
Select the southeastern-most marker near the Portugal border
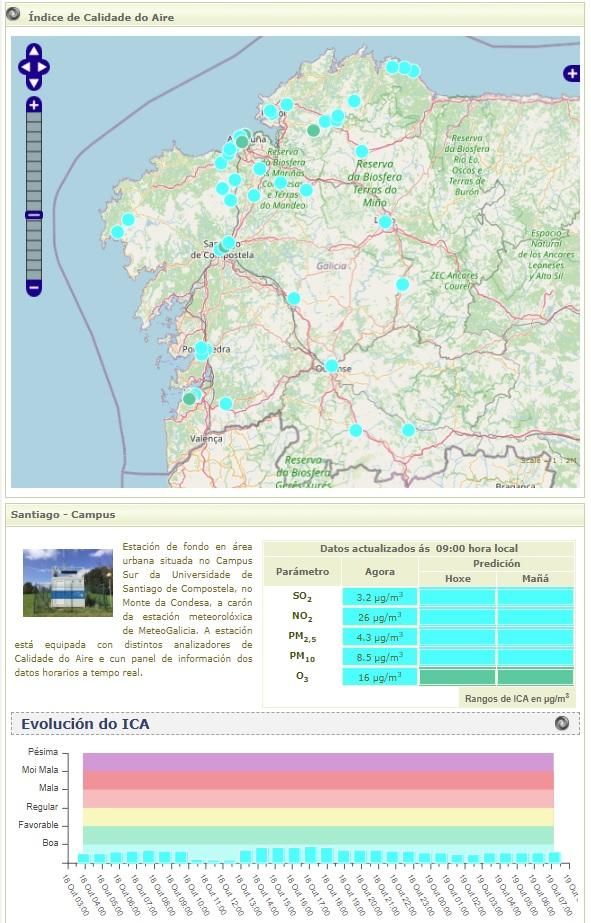tap(409, 430)
